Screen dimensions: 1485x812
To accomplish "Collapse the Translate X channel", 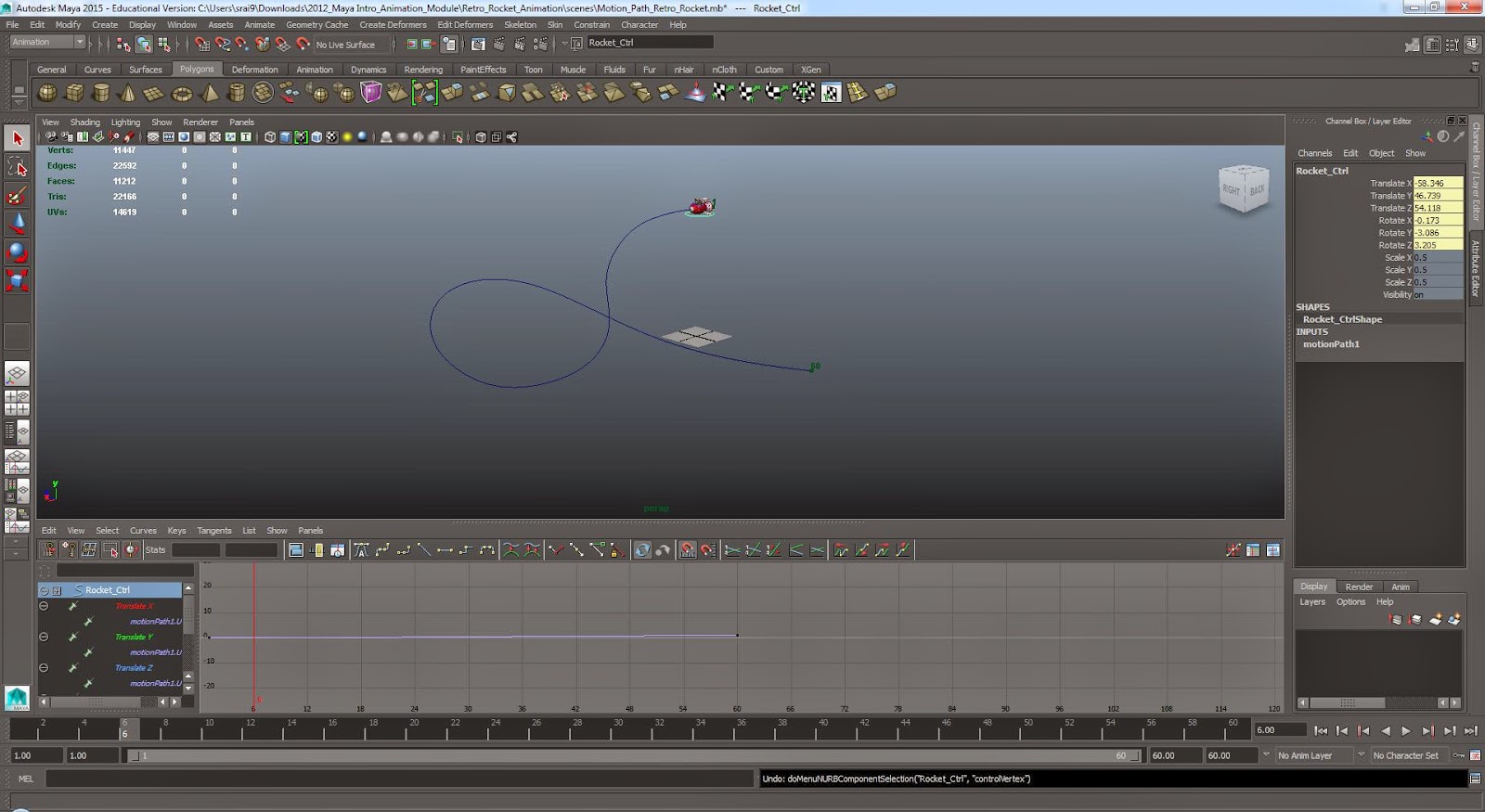I will coord(44,606).
